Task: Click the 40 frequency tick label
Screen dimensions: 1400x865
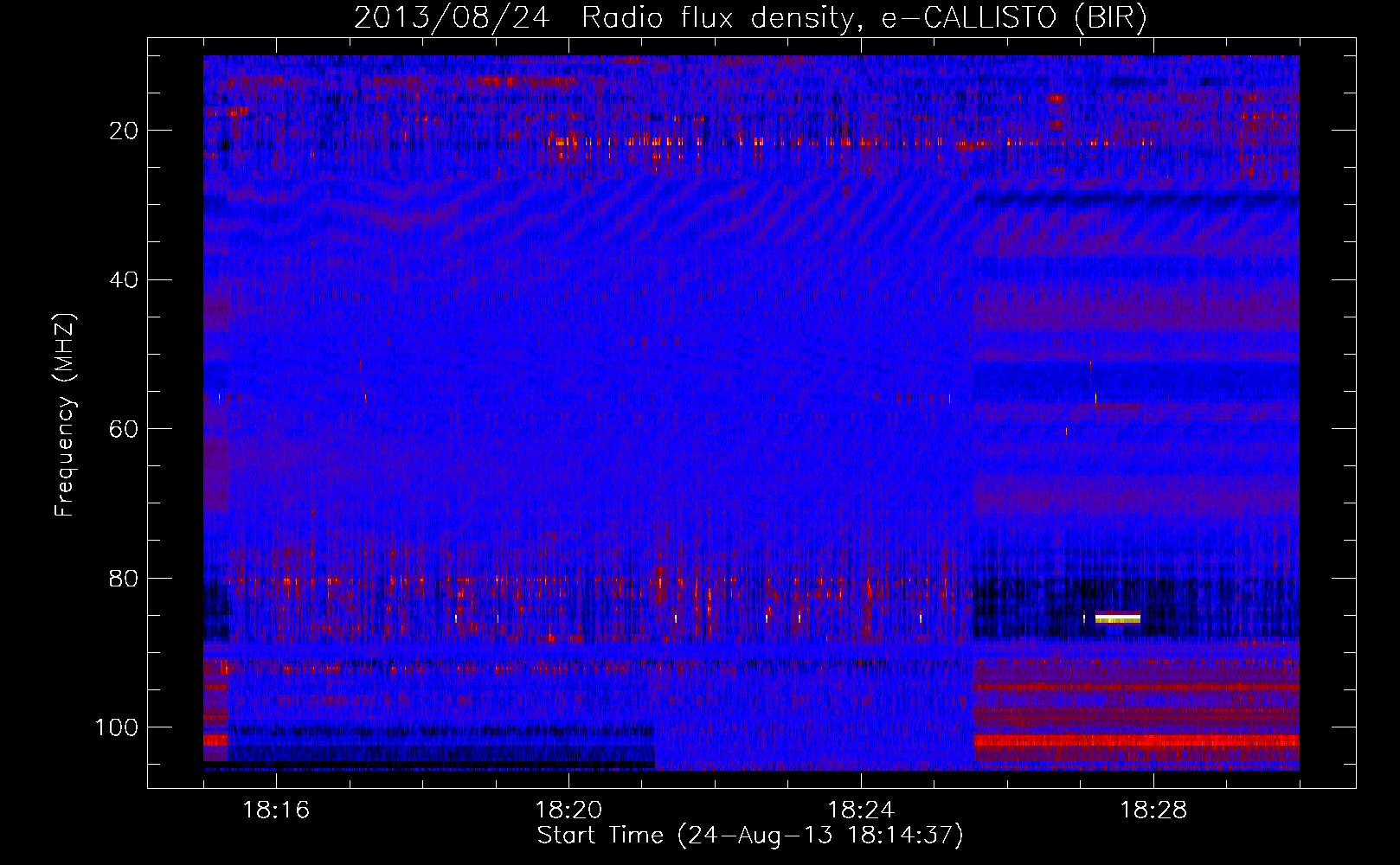Action: point(125,279)
